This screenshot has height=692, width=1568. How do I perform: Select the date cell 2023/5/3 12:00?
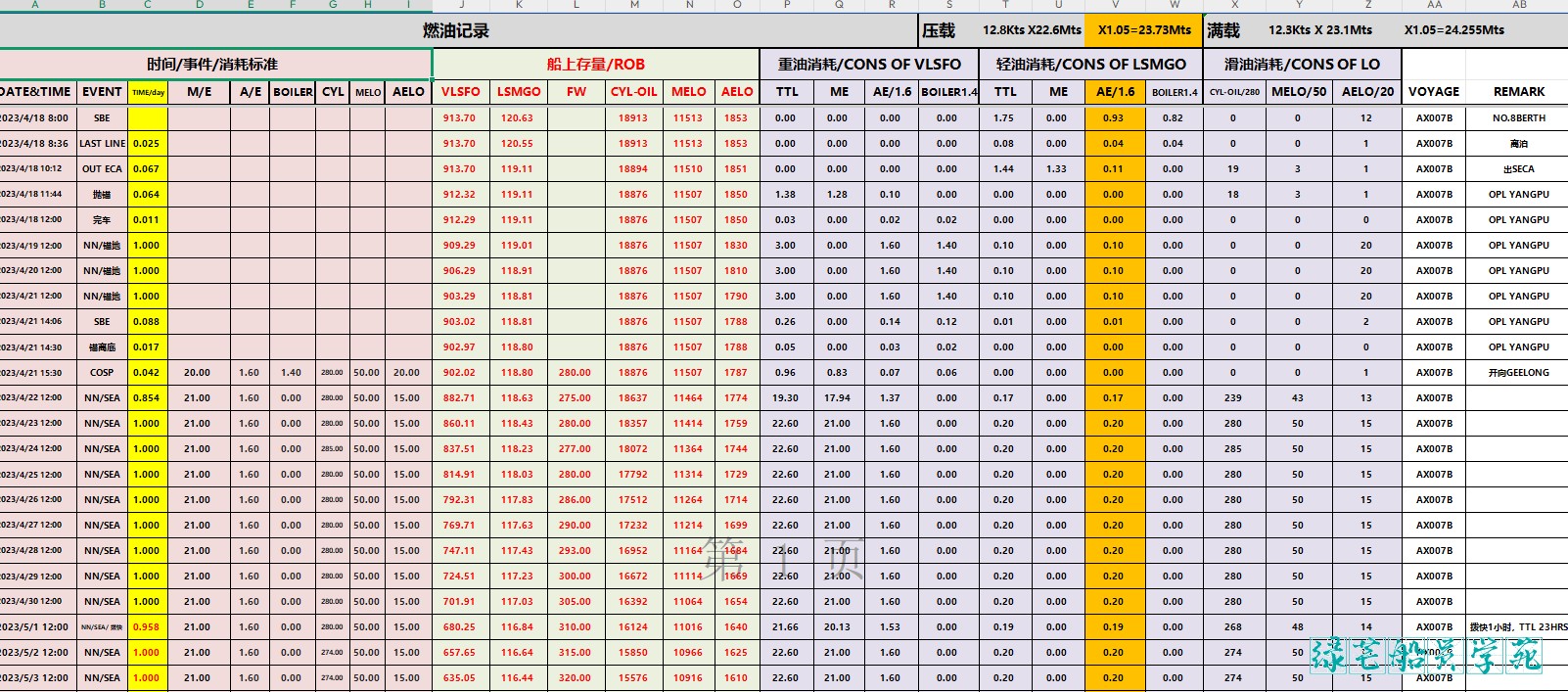tap(36, 678)
